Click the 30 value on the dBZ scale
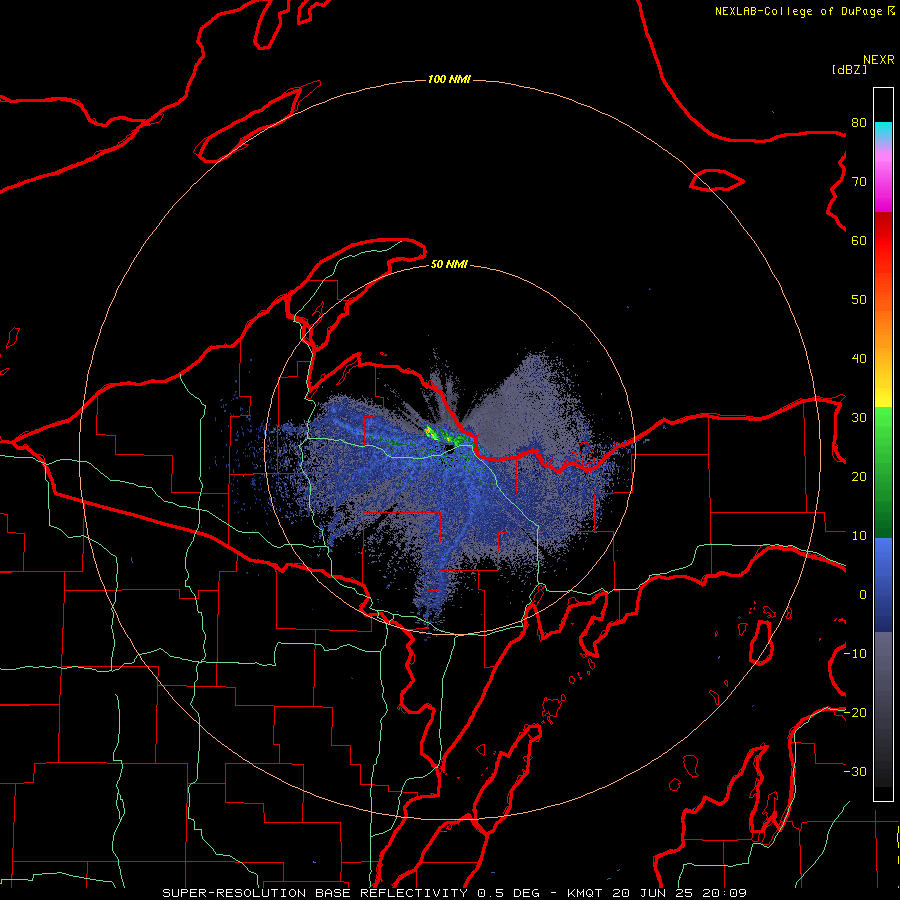The width and height of the screenshot is (900, 900). 859,417
